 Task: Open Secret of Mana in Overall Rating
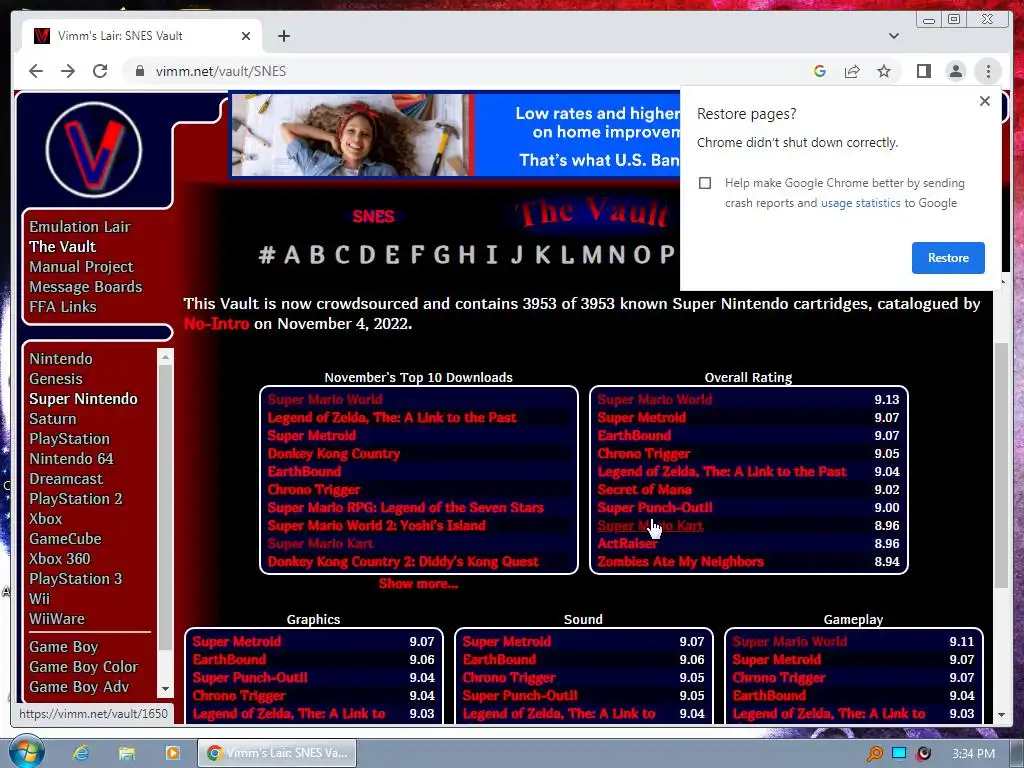pos(644,489)
